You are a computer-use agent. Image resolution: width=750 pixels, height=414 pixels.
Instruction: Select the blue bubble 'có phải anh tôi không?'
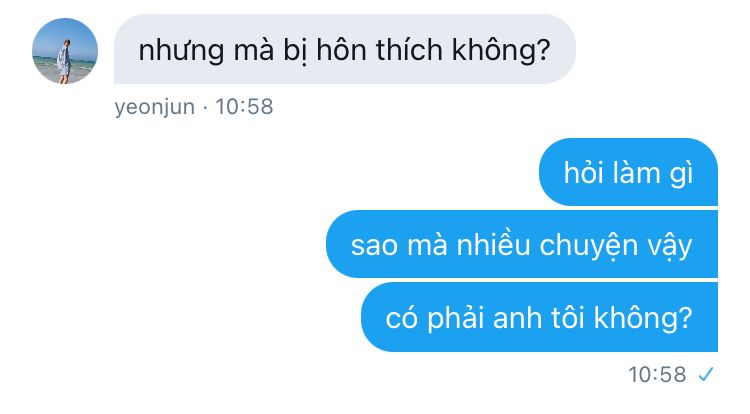click(x=539, y=317)
